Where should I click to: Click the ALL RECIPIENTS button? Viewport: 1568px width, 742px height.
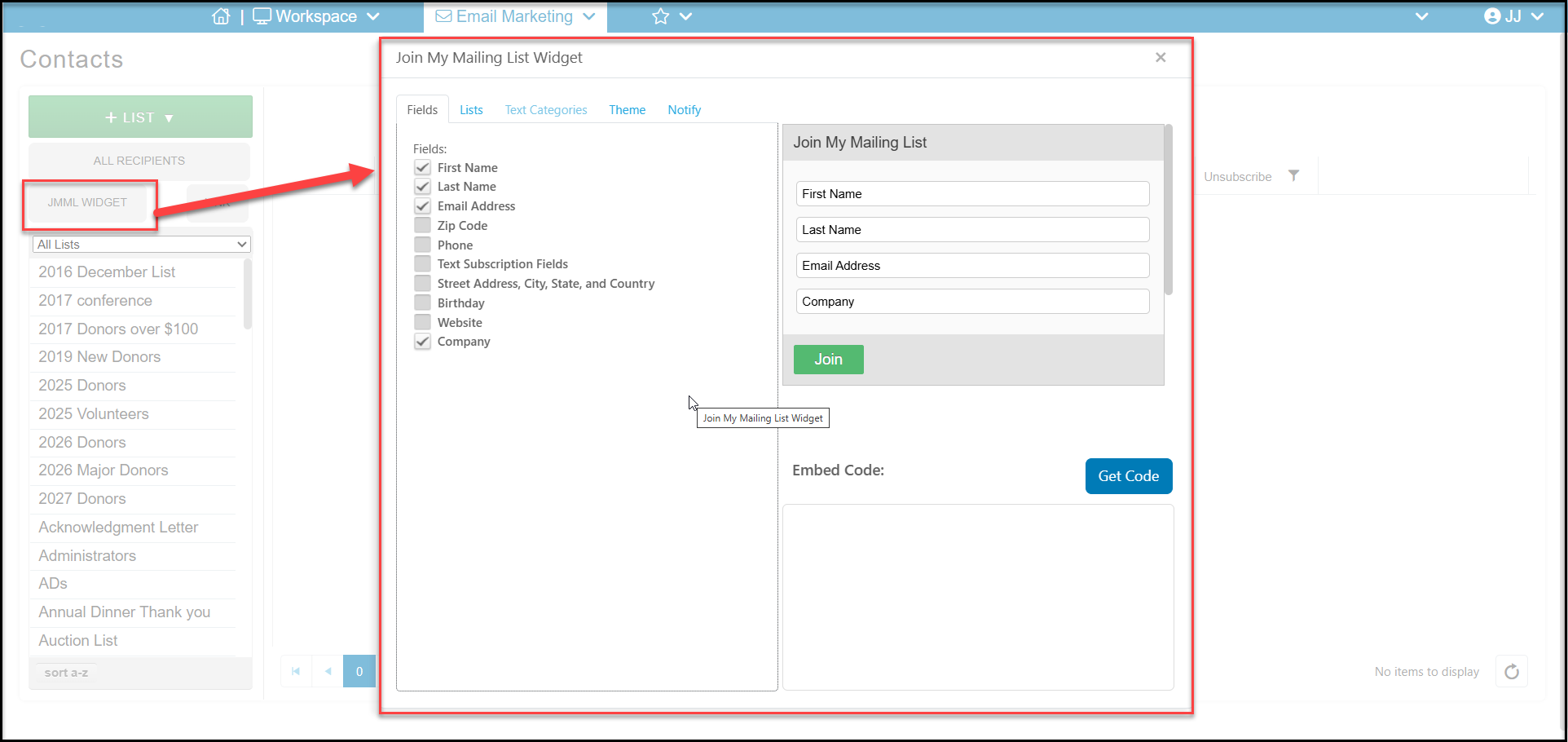pos(139,161)
